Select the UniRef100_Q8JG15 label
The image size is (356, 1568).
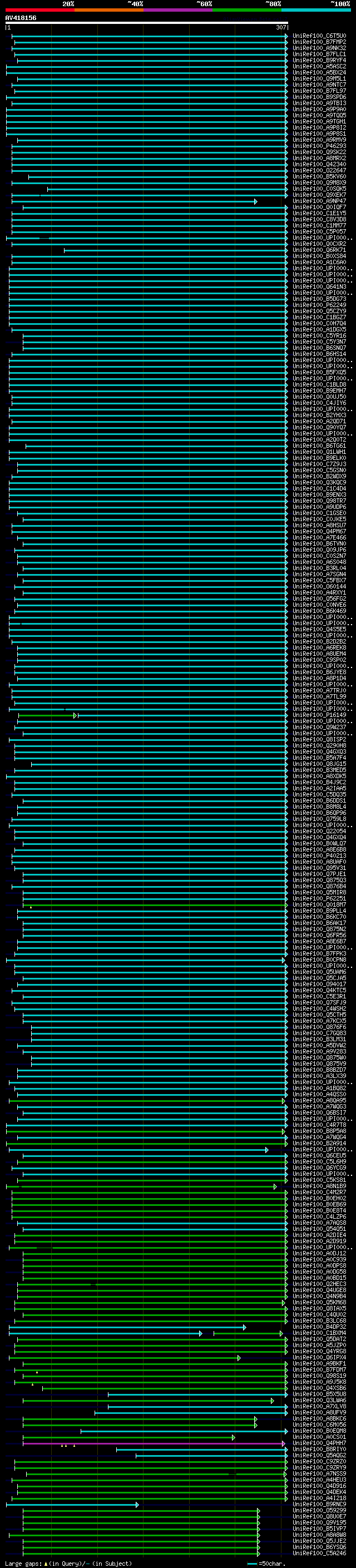click(x=319, y=764)
